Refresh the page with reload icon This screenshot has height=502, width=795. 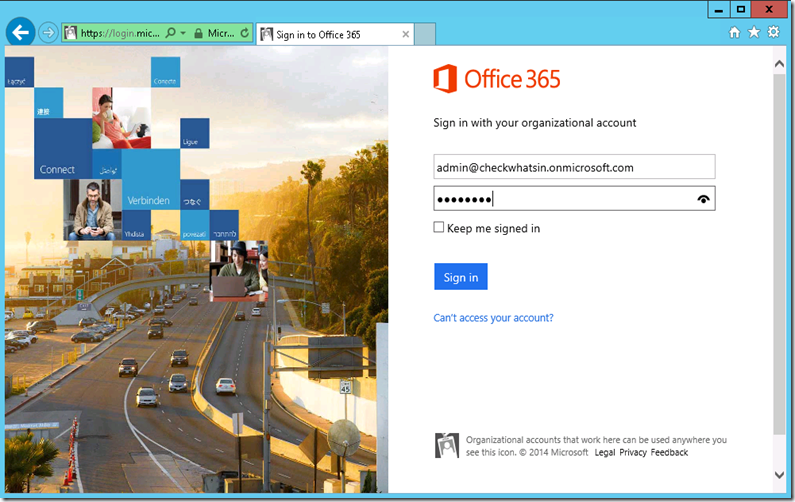(245, 33)
